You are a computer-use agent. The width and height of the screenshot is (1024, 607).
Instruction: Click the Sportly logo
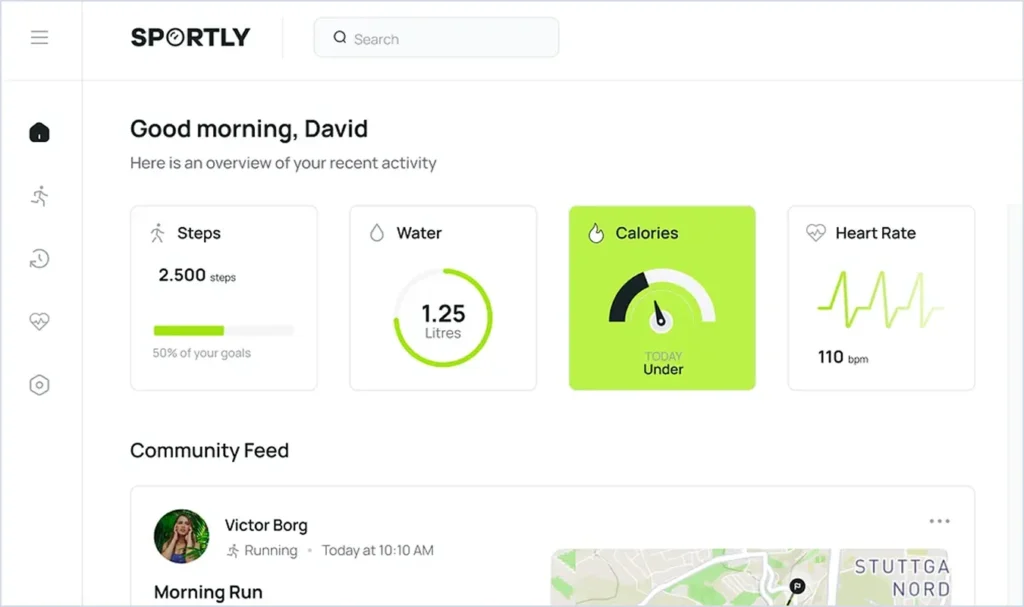pos(190,38)
